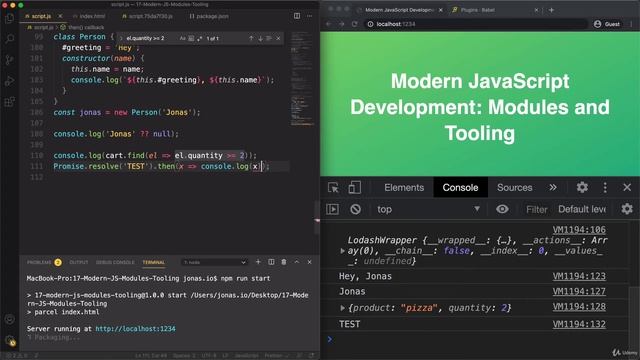This screenshot has width=640, height=360.
Task: Open the Manage gear in VS Code sidebar
Action: [x=9, y=340]
